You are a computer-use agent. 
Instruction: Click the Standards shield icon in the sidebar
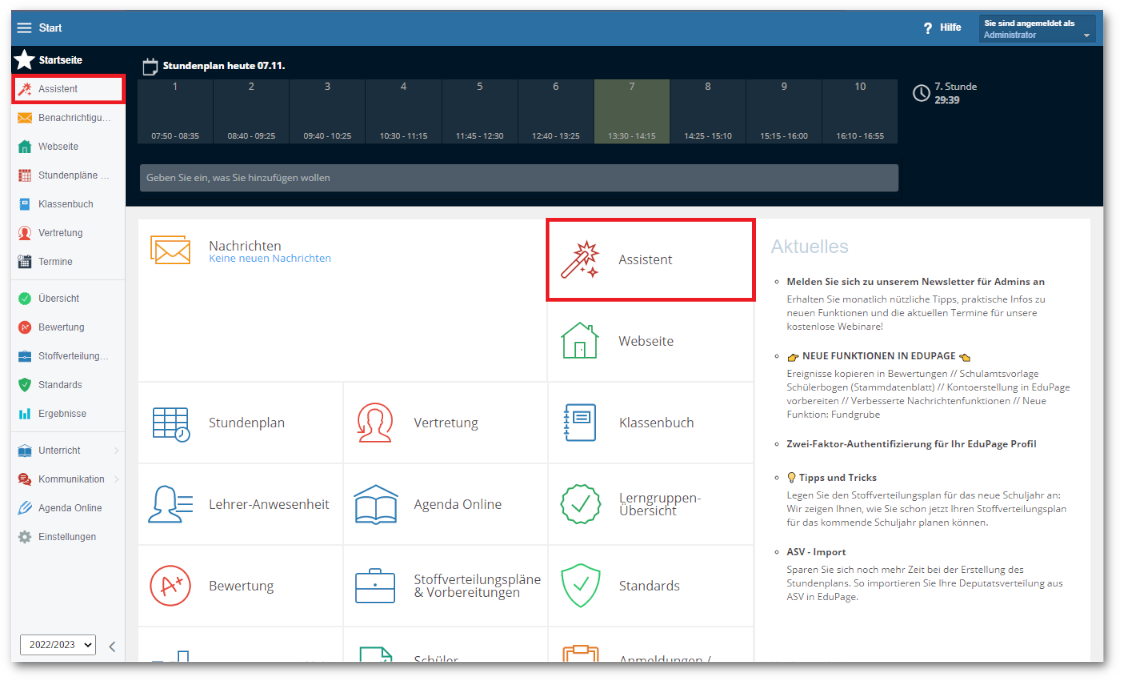click(x=25, y=384)
